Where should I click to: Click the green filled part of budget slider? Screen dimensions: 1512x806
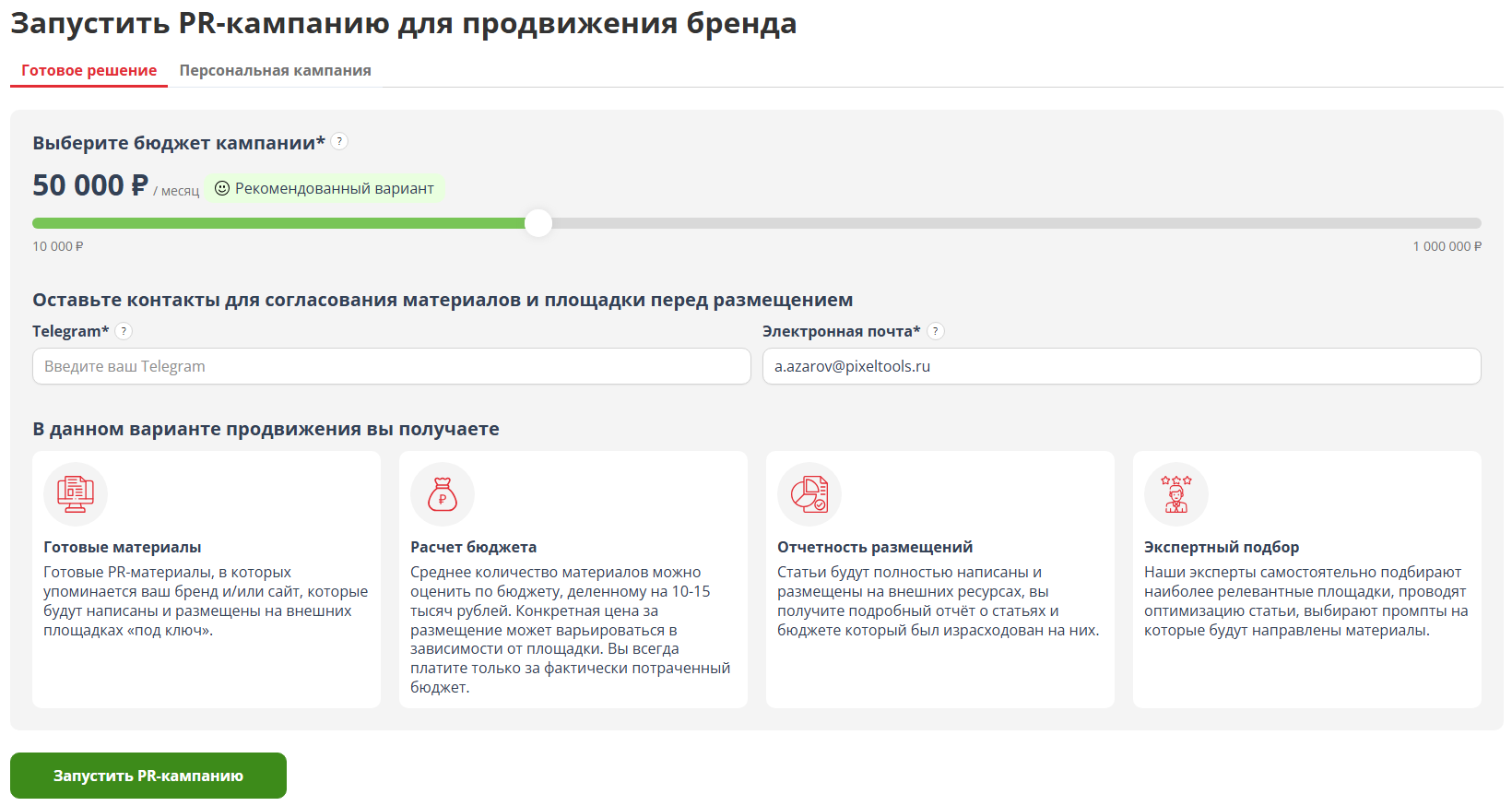coord(277,223)
